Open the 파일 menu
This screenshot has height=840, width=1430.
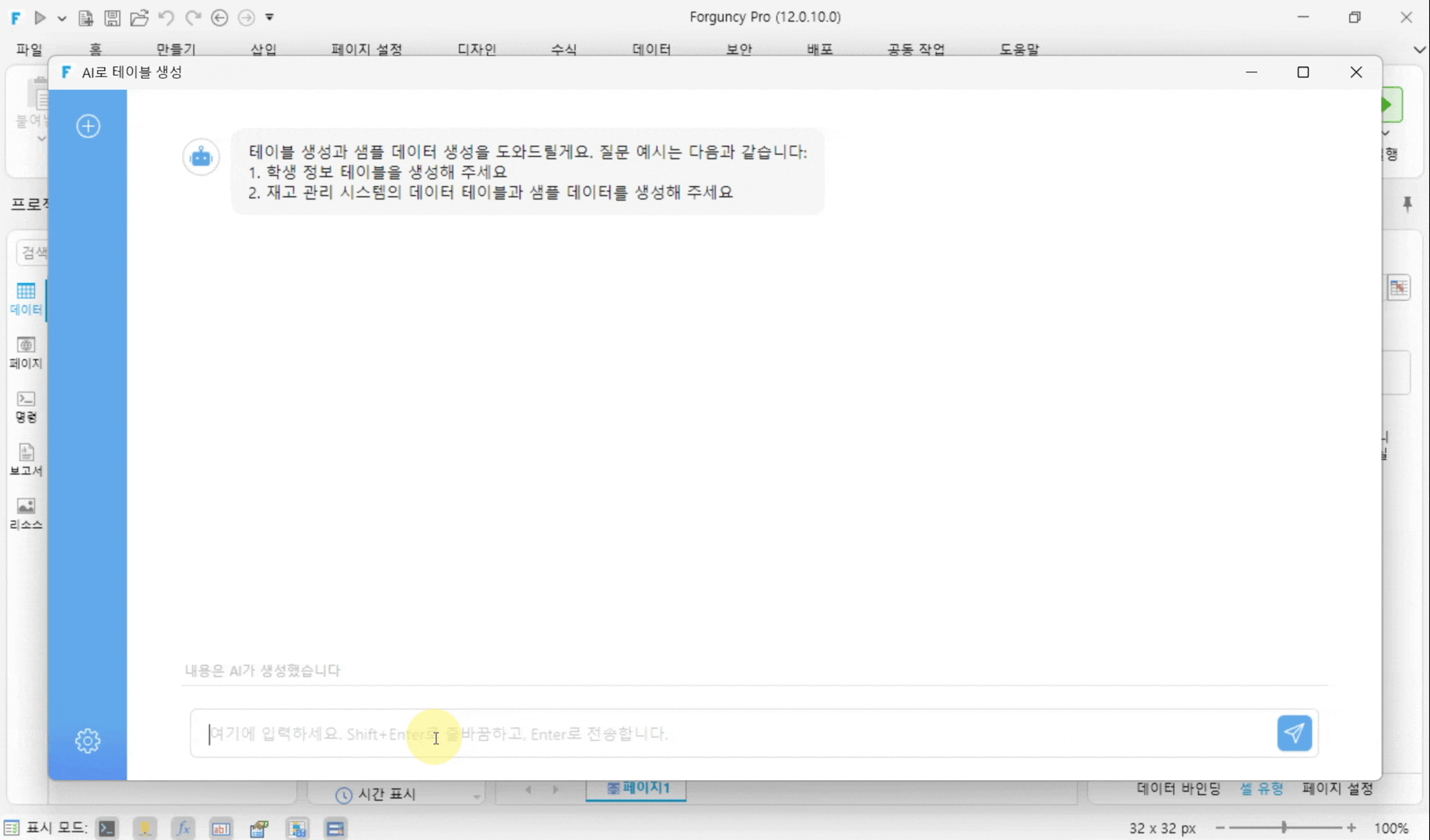(x=29, y=49)
